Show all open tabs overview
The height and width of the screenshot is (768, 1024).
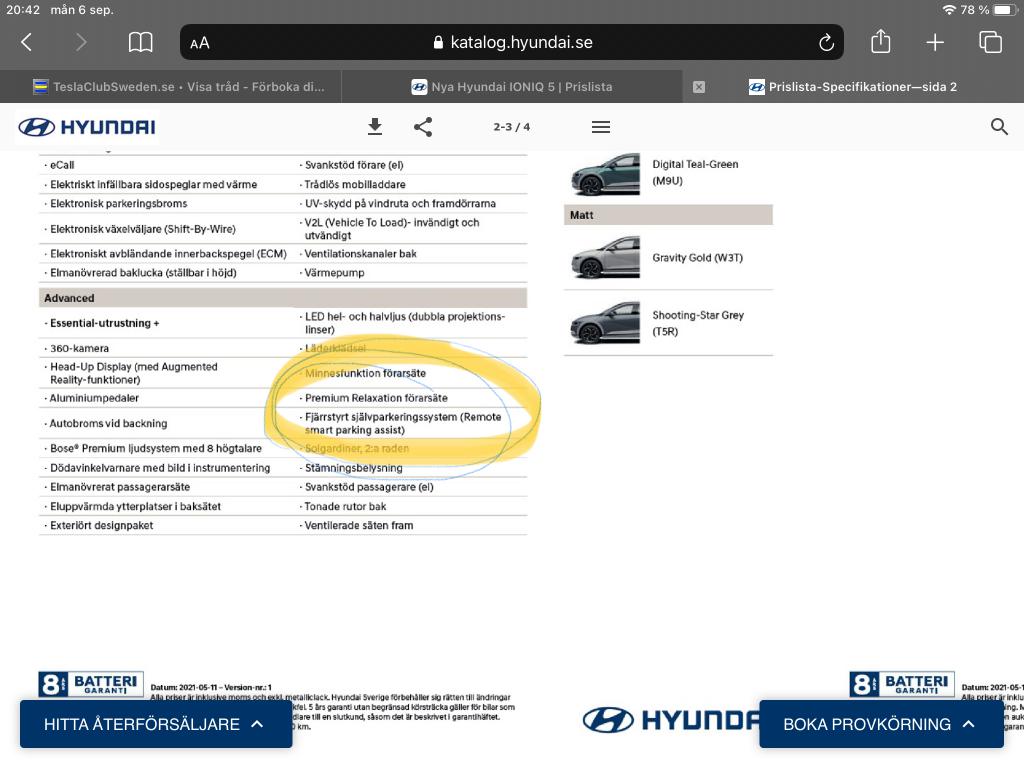coord(990,42)
